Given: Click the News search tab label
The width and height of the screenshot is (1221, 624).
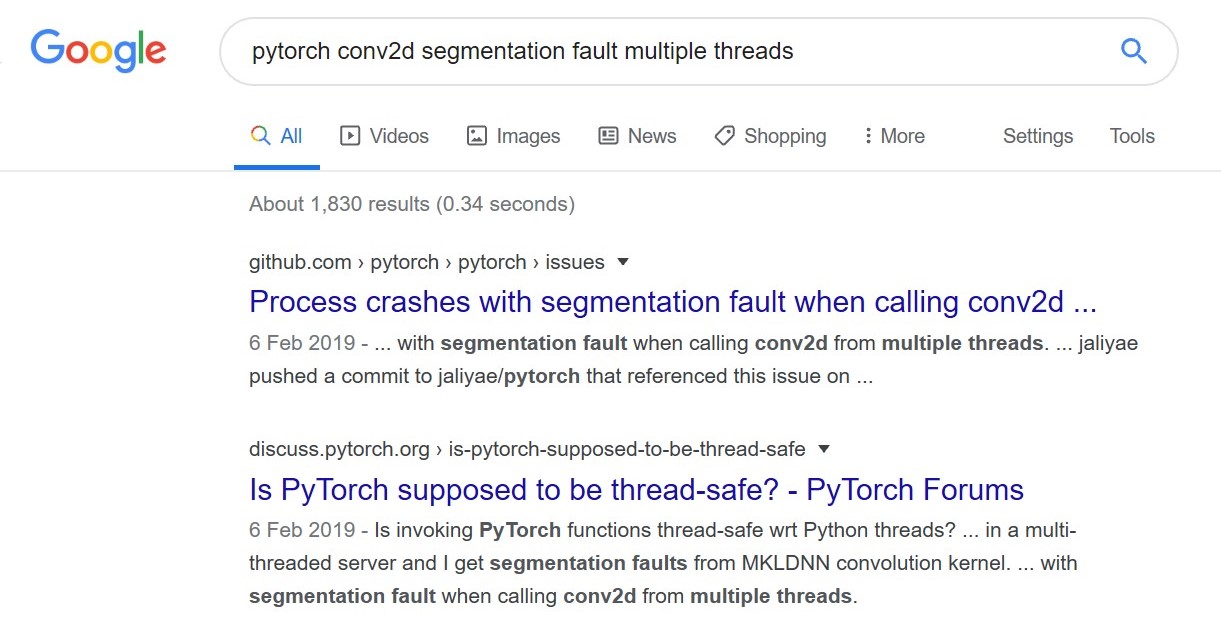Looking at the screenshot, I should pos(651,135).
